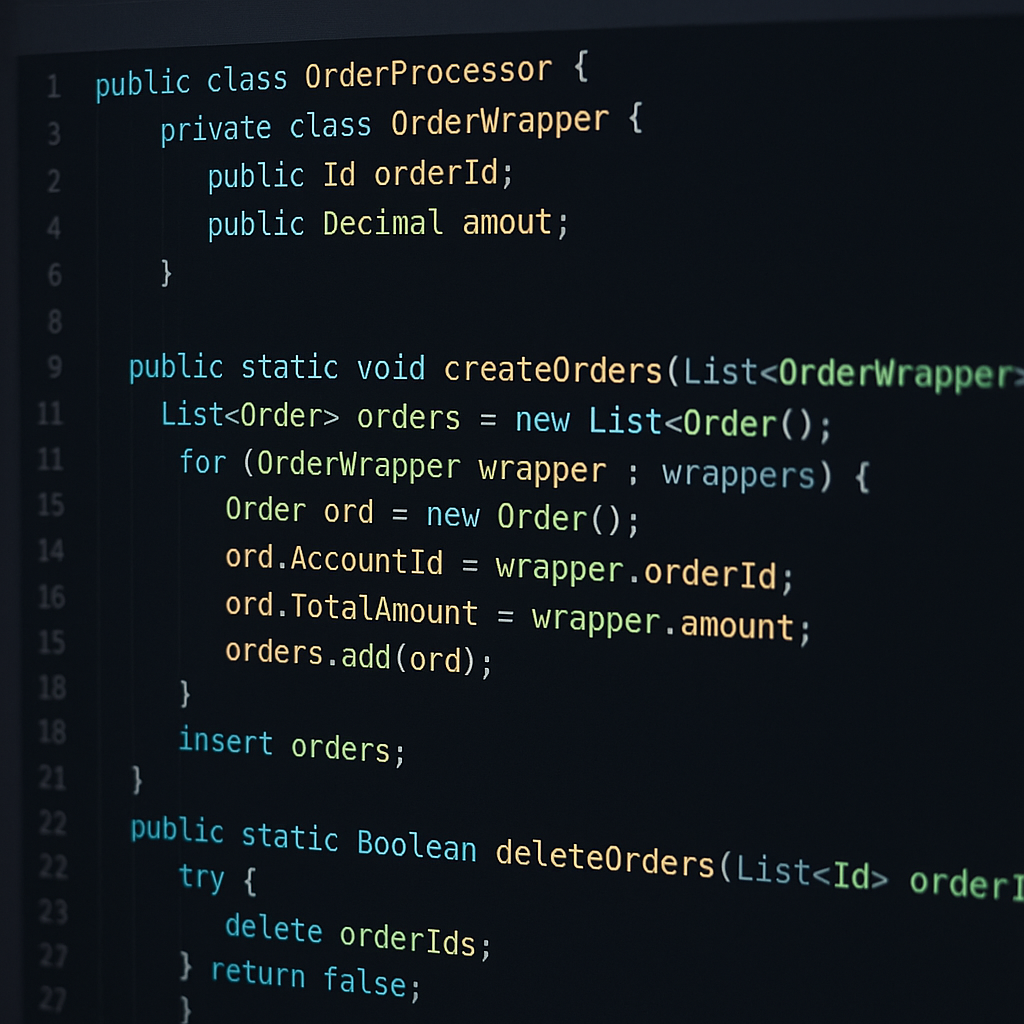Click line number 3 in the gutter
Viewport: 1024px width, 1024px height.
coord(54,134)
